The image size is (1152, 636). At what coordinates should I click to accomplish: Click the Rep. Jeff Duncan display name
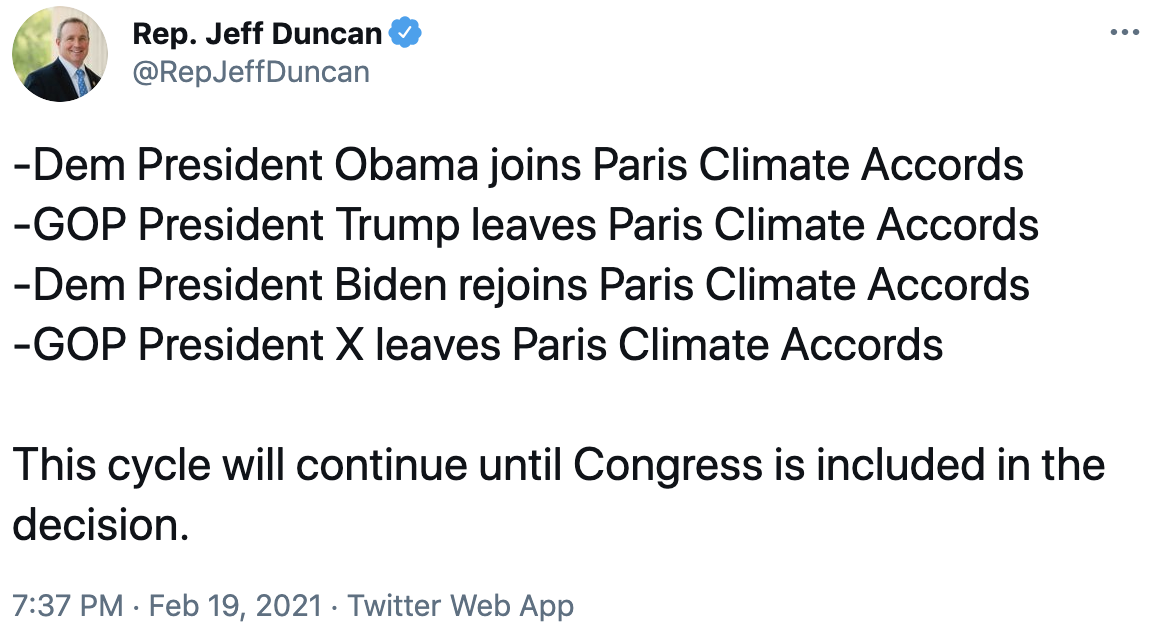(257, 34)
